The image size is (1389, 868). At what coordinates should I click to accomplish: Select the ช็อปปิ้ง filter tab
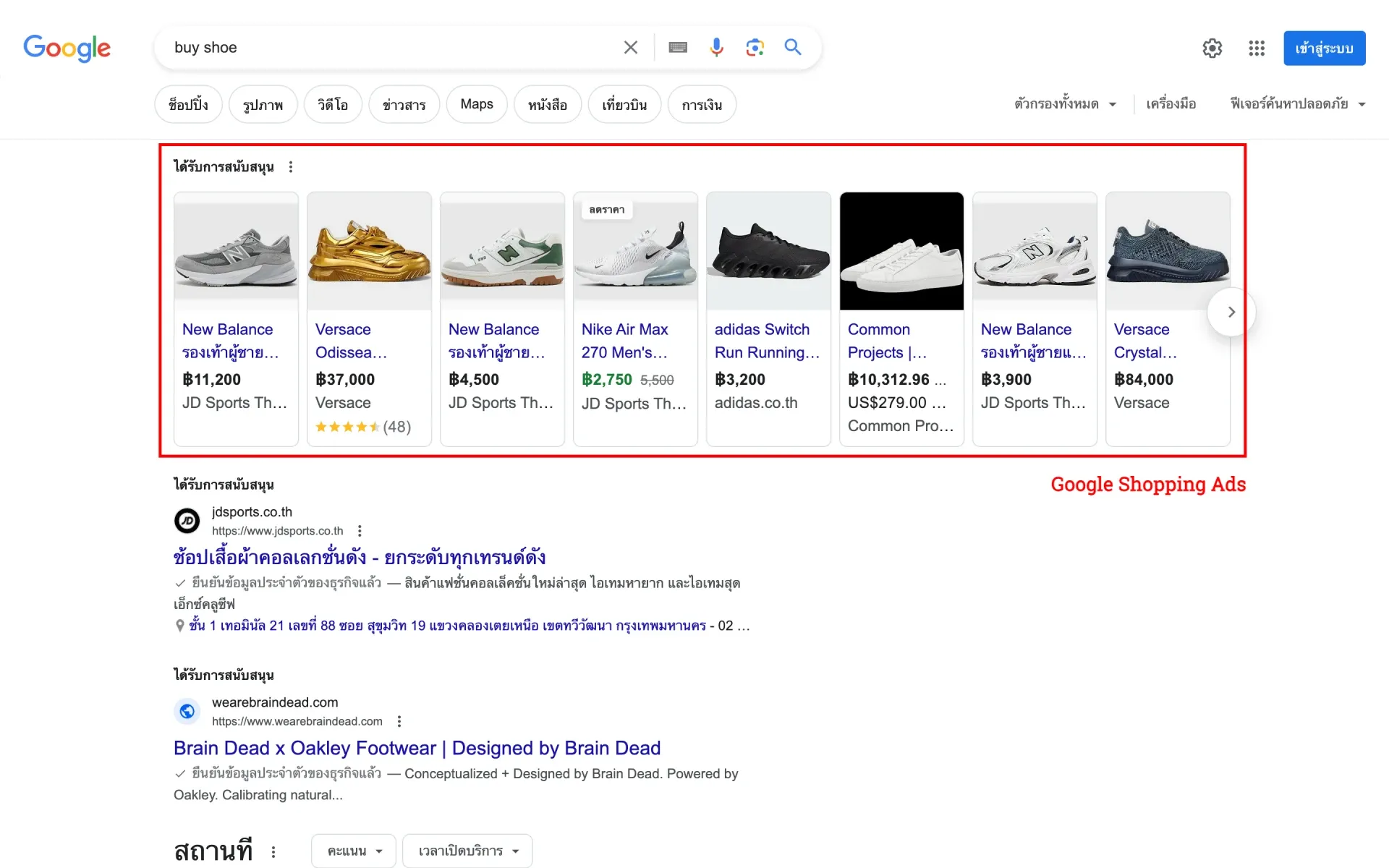pyautogui.click(x=188, y=105)
